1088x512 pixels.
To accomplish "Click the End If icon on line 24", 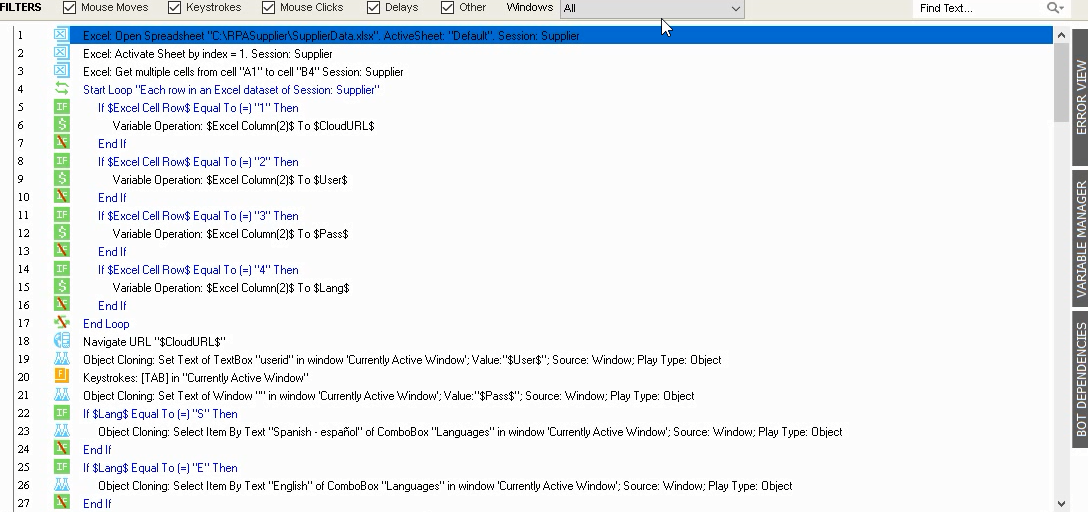I will [61, 450].
